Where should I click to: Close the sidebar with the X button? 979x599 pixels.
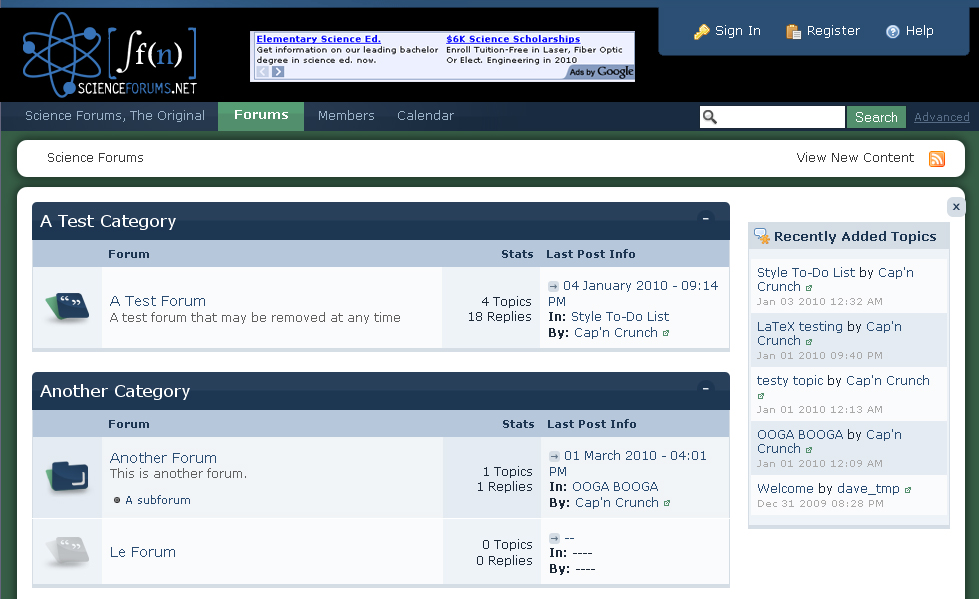(x=956, y=207)
